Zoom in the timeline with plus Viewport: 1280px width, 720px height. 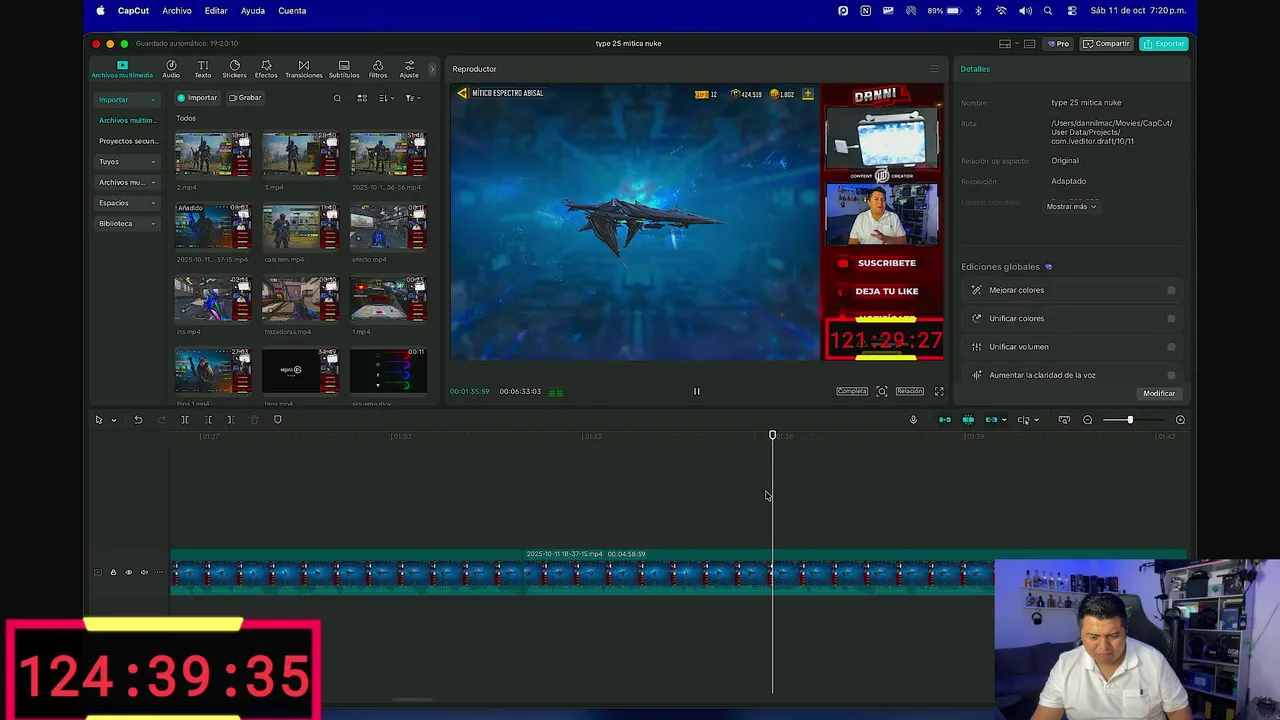(x=1180, y=420)
